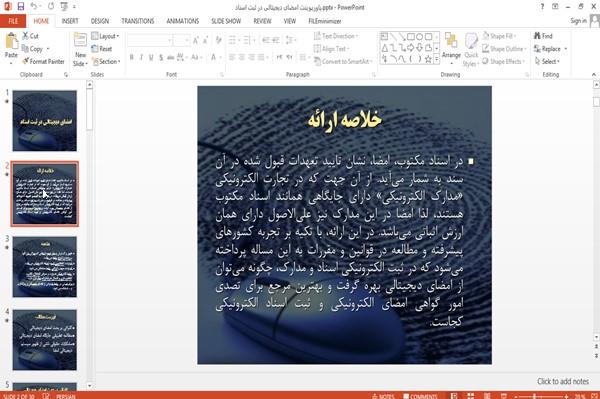Click the Cut scissors icon
Screen dimensions: 600x399
pos(25,36)
